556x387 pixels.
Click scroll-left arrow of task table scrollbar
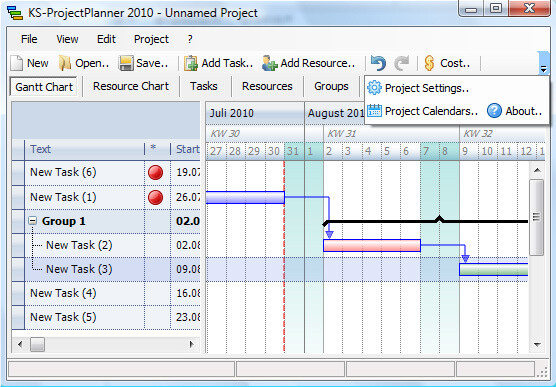tap(20, 344)
